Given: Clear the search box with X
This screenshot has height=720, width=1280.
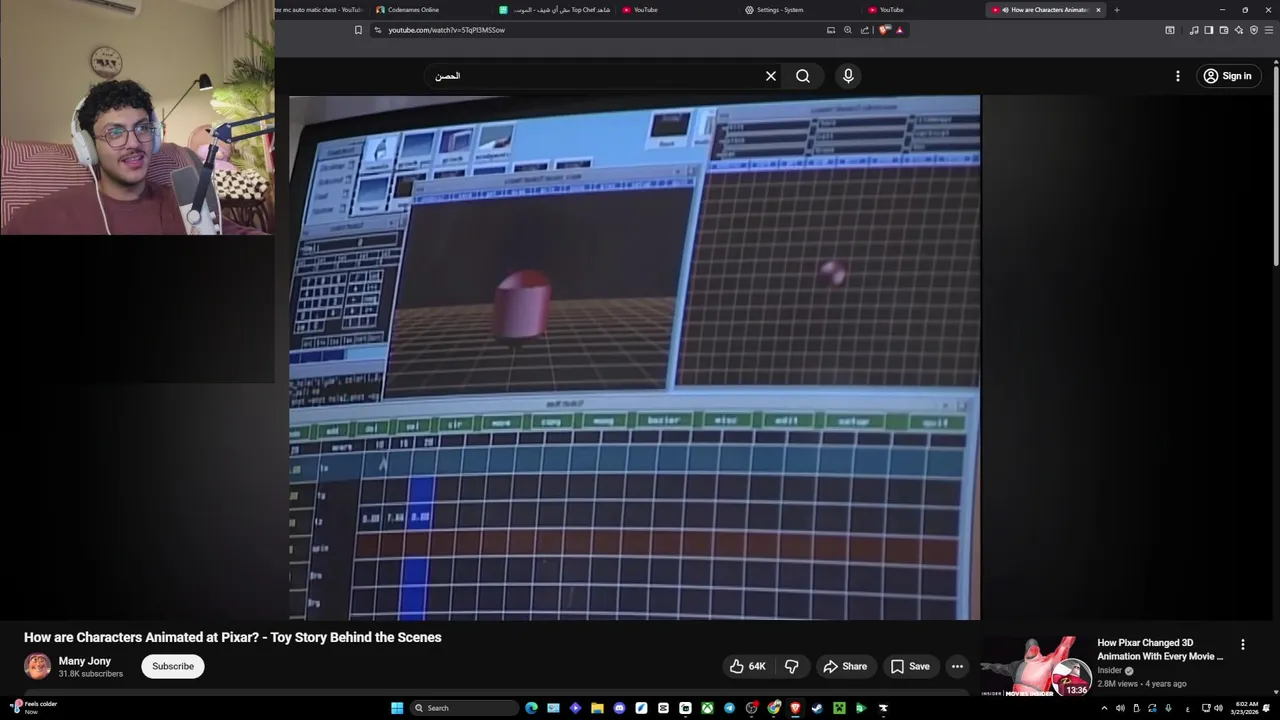Looking at the screenshot, I should pos(771,76).
